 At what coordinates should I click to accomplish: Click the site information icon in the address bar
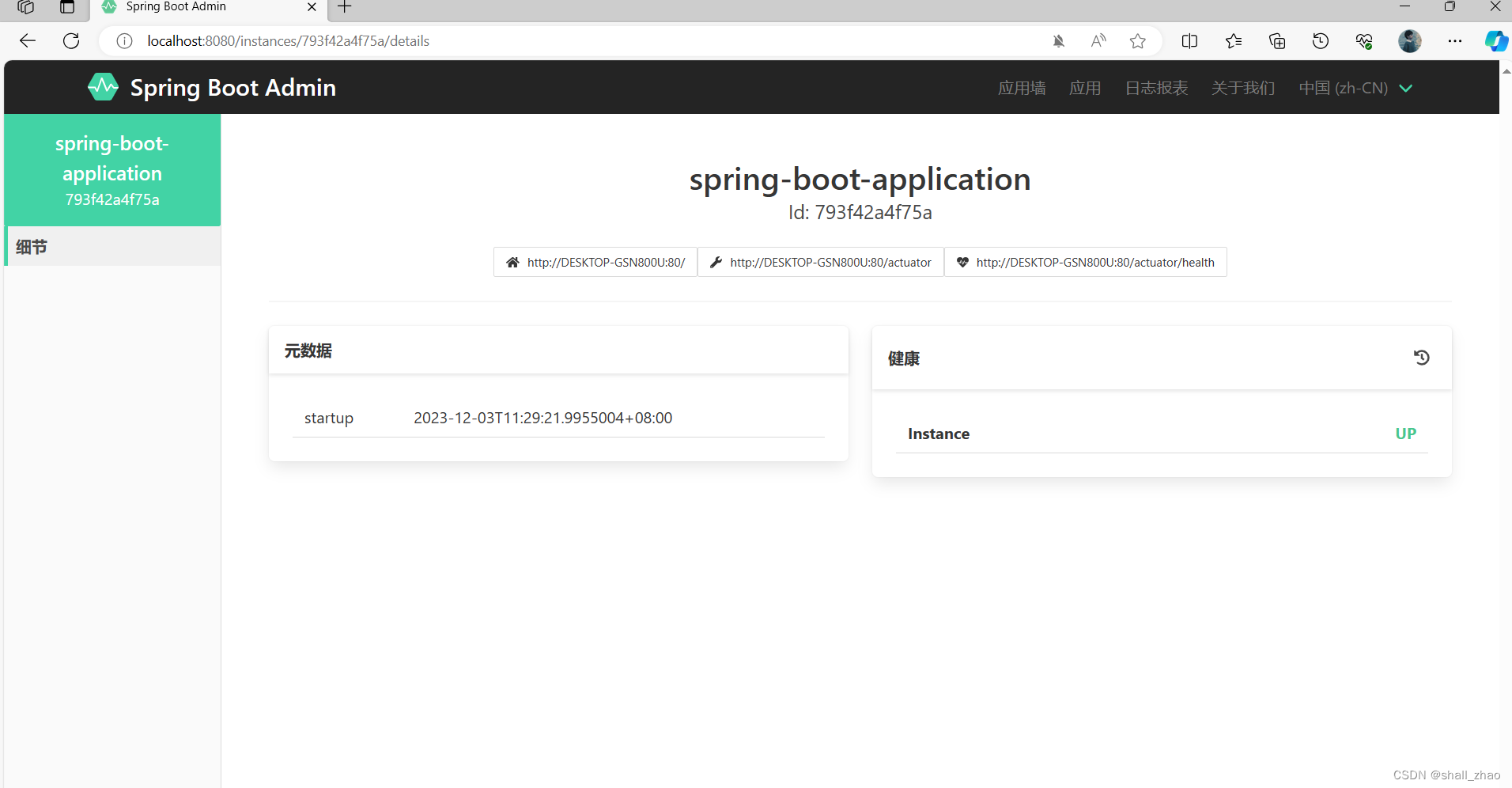click(124, 41)
